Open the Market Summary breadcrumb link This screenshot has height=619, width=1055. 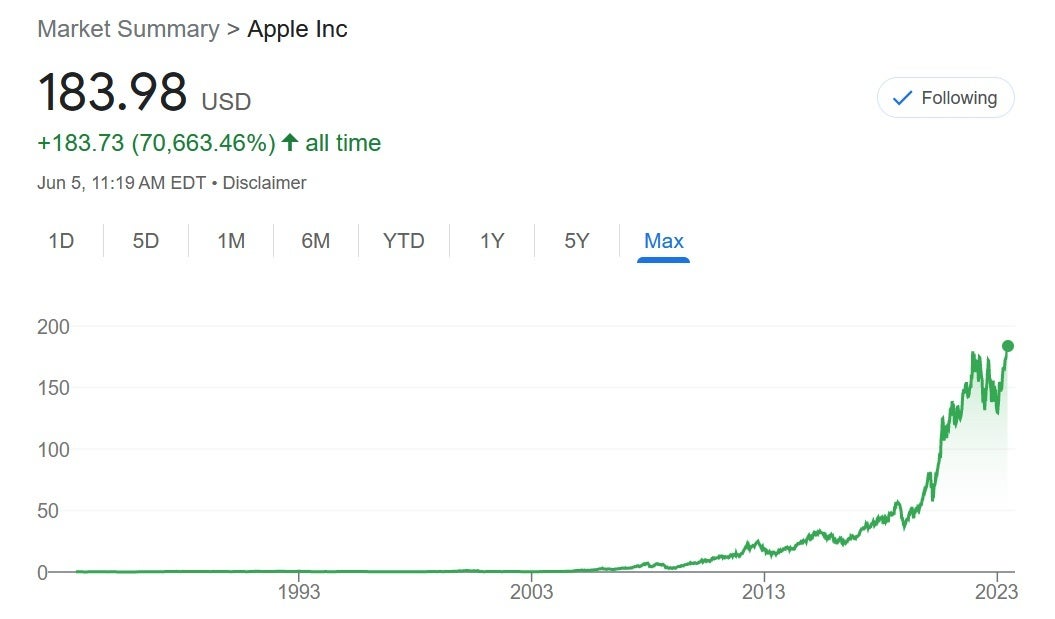(128, 29)
